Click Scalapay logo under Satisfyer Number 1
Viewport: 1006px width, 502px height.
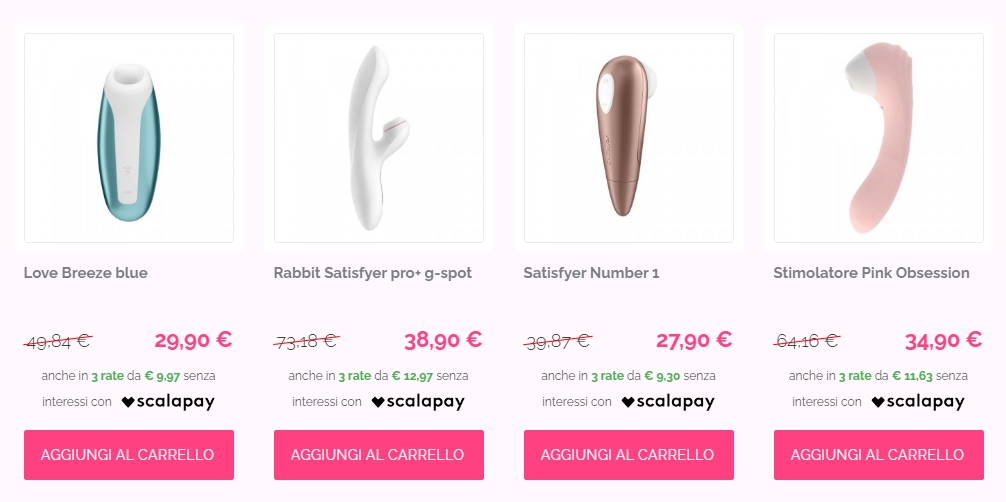(x=668, y=402)
